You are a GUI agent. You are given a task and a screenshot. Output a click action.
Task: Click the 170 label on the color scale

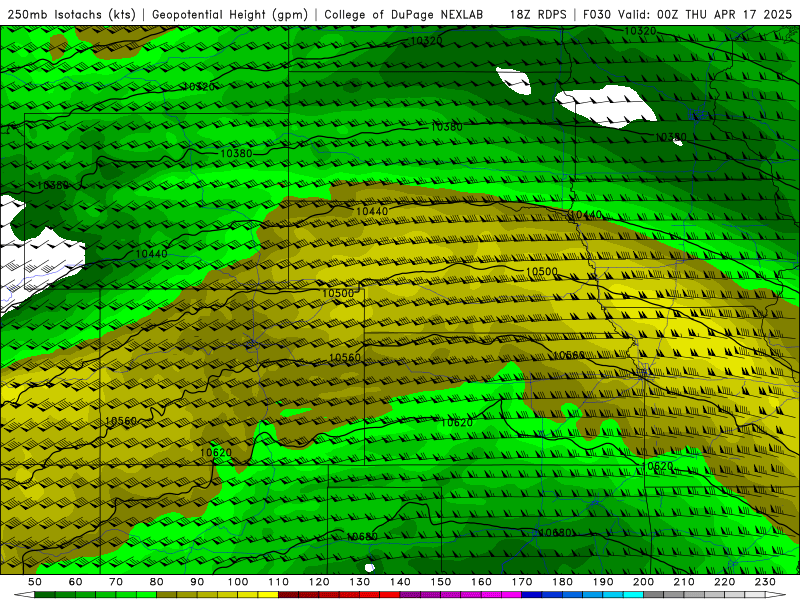click(521, 582)
